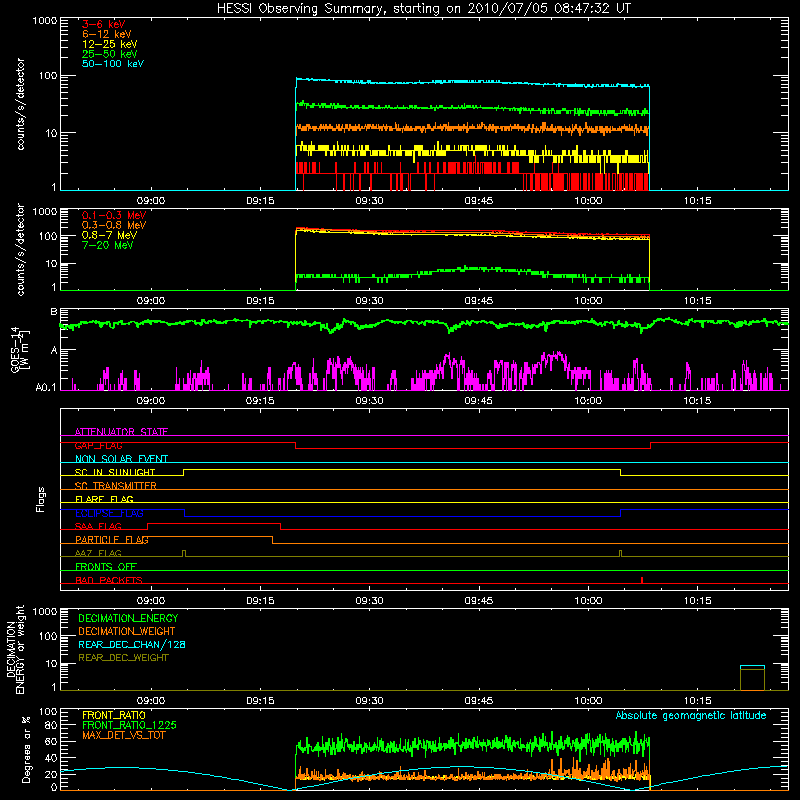Viewport: 800px width, 800px height.
Task: Click the 09:15 tick under the Flags panel
Action: pos(260,601)
